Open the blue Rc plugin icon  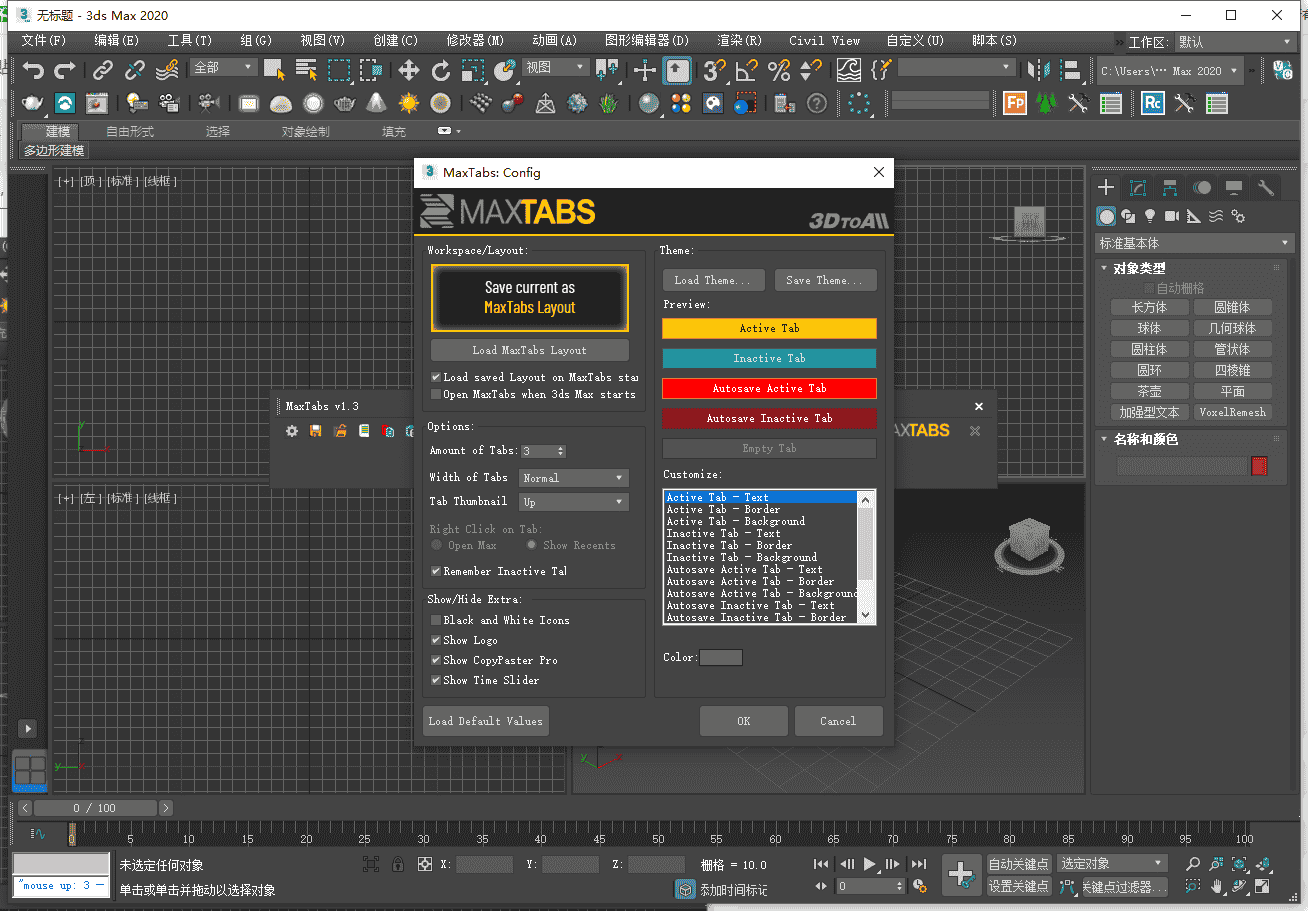(x=1153, y=103)
